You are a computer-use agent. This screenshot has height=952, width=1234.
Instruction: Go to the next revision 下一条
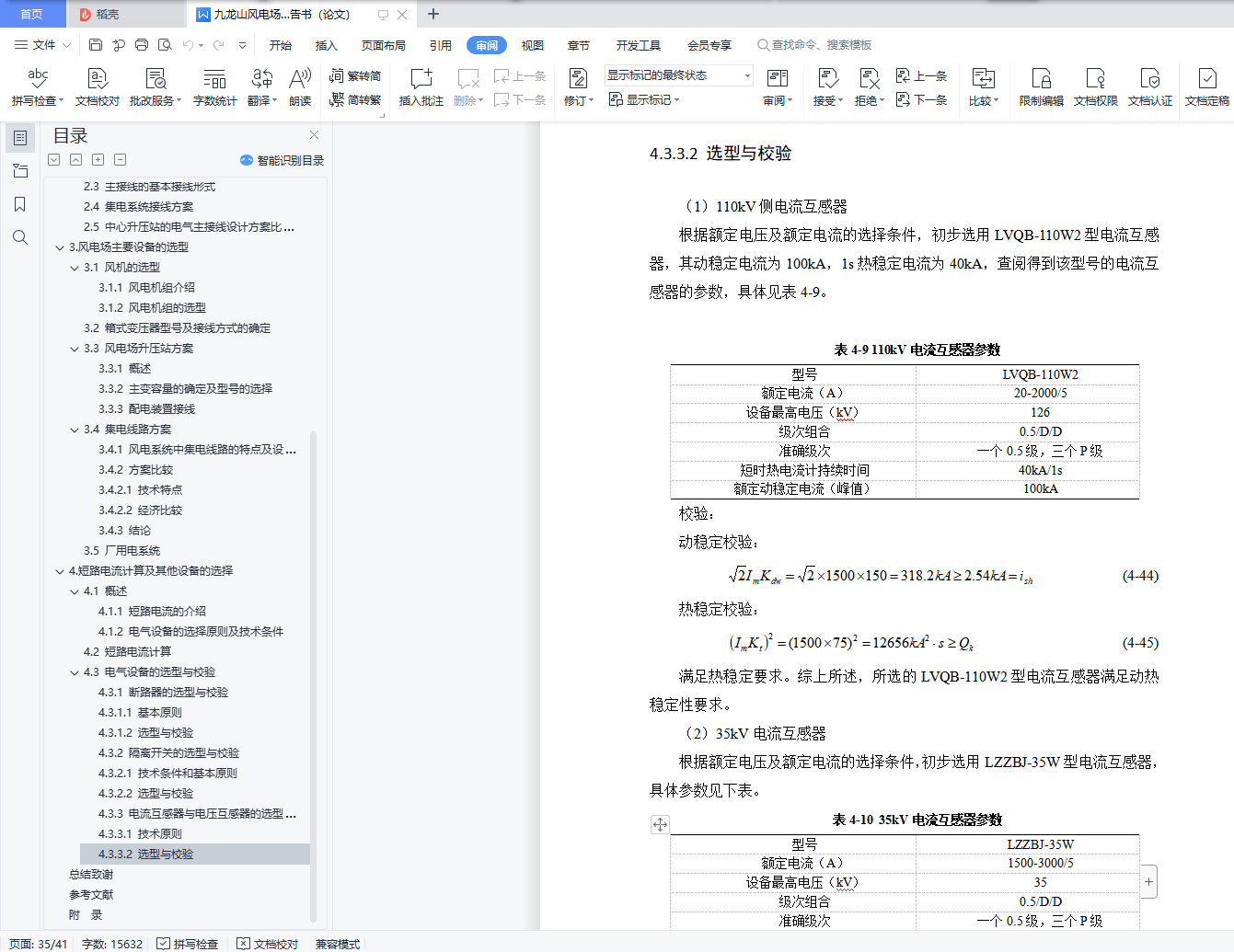922,99
